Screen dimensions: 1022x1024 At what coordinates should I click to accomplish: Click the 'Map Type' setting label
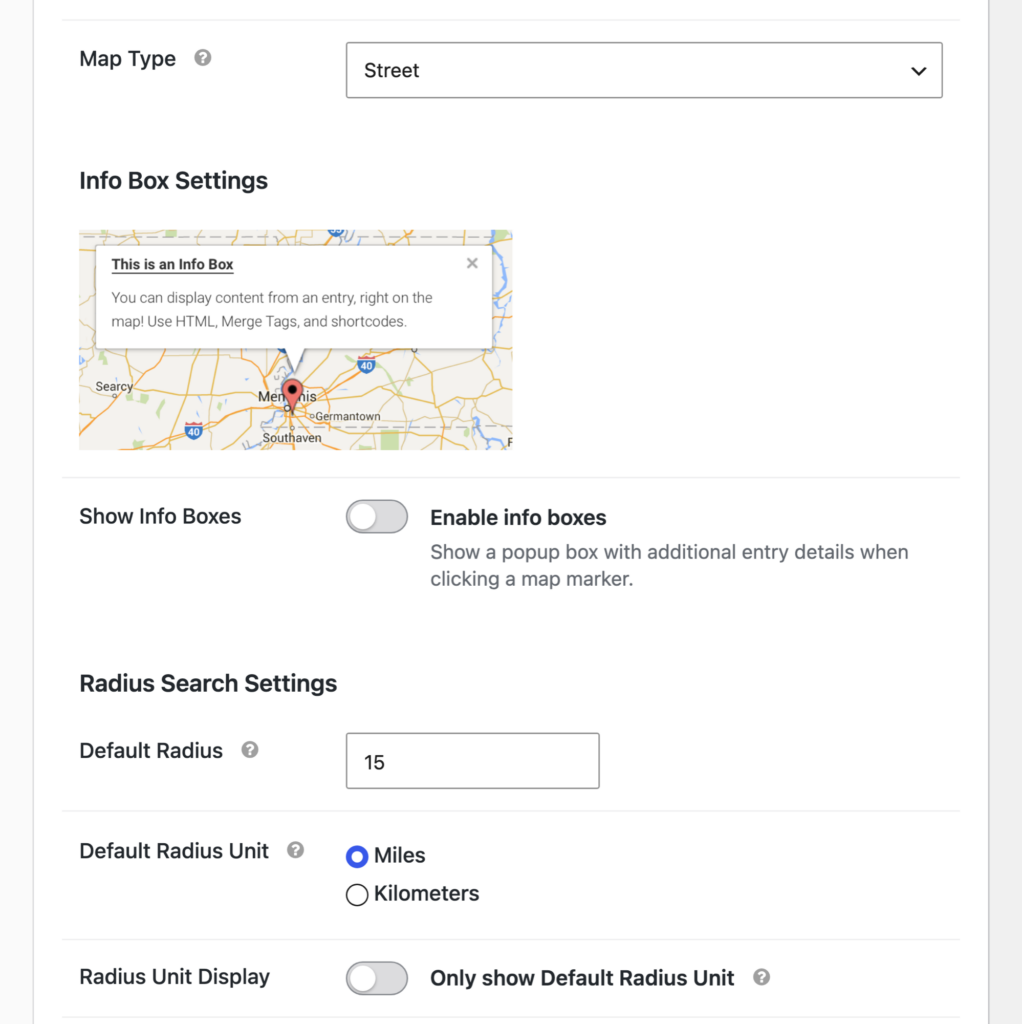pos(128,59)
